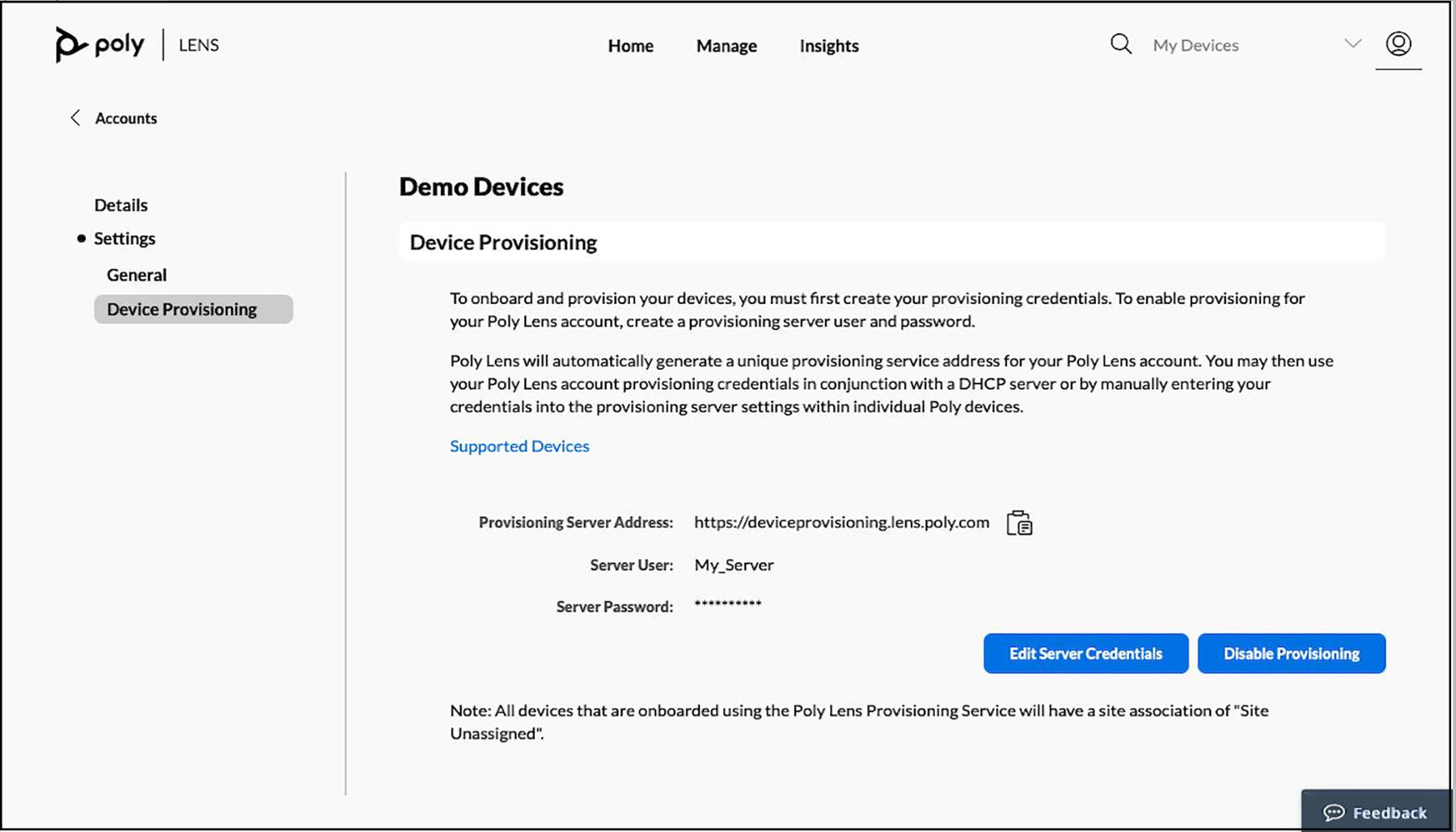Click the Device Provisioning section header
Image resolution: width=1456 pixels, height=832 pixels.
(x=502, y=241)
